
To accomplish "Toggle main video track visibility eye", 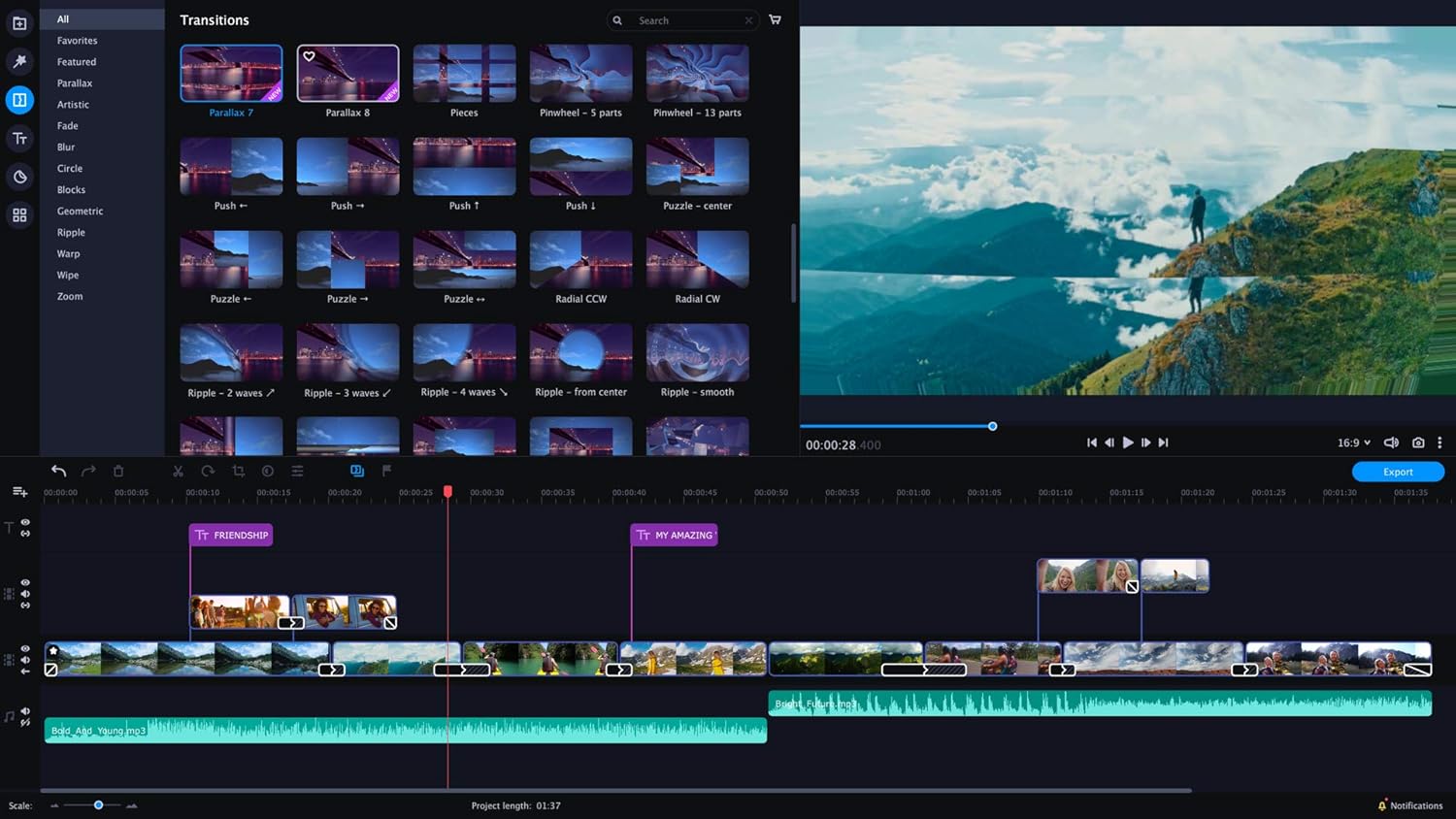I will [25, 648].
